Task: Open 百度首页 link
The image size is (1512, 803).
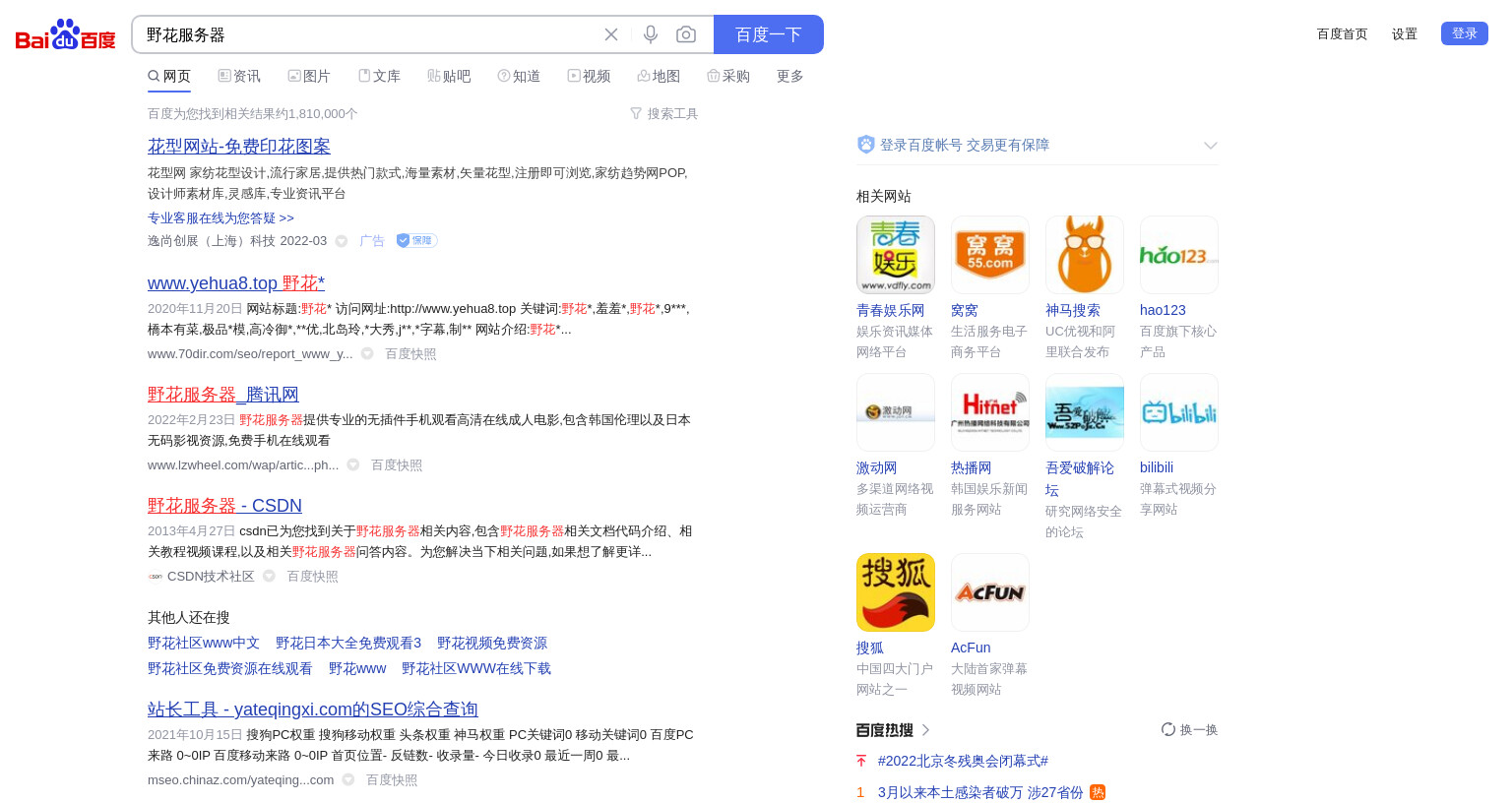Action: 1343,33
